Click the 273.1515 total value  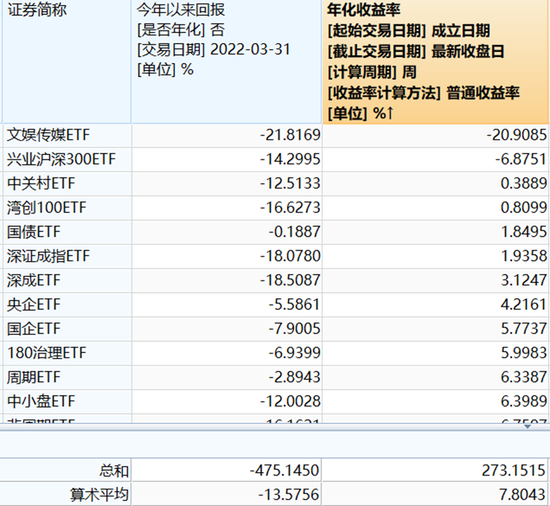point(514,471)
